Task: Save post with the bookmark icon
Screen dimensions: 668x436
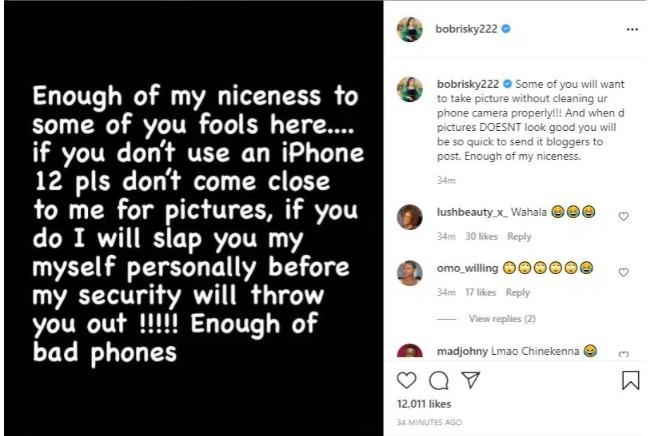Action: (x=631, y=380)
